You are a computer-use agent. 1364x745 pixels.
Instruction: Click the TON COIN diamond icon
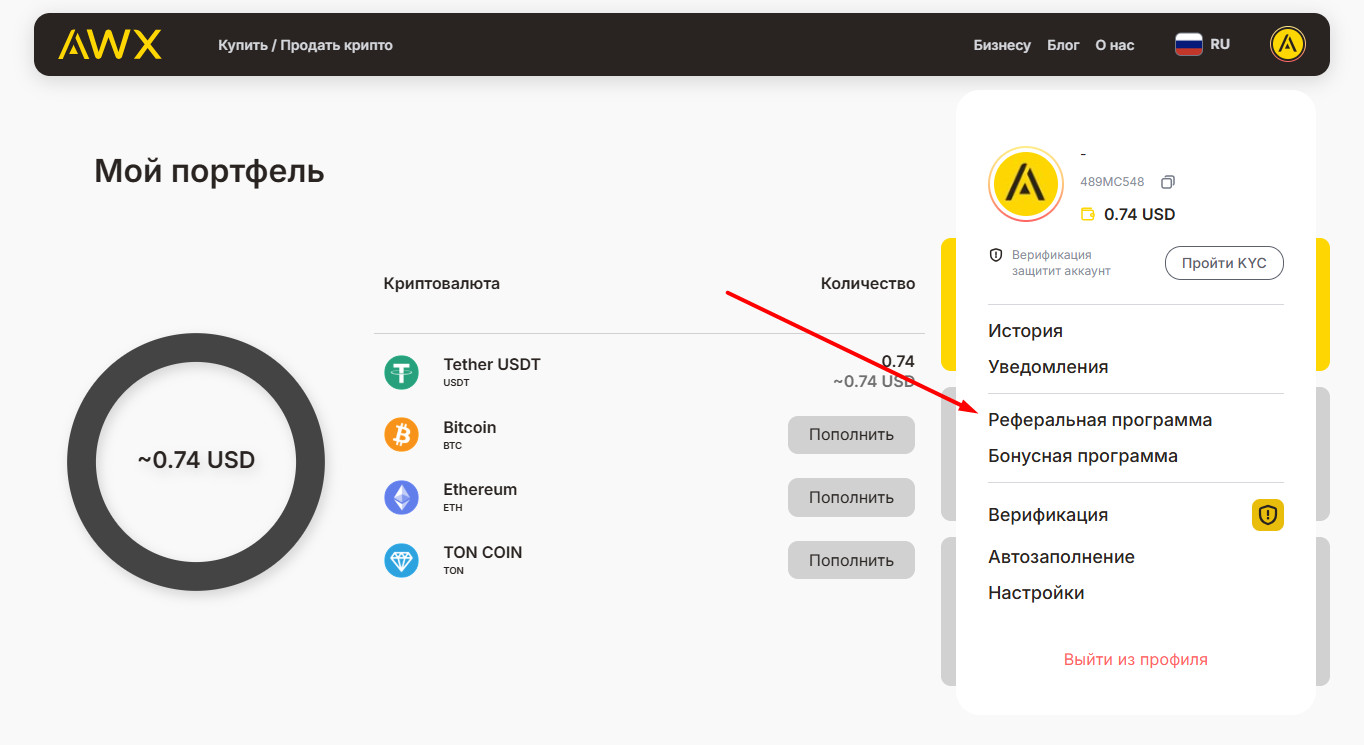tap(401, 560)
